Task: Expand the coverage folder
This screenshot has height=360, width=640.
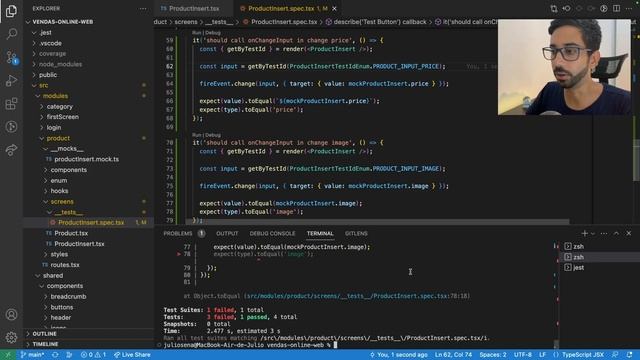Action: [52, 53]
